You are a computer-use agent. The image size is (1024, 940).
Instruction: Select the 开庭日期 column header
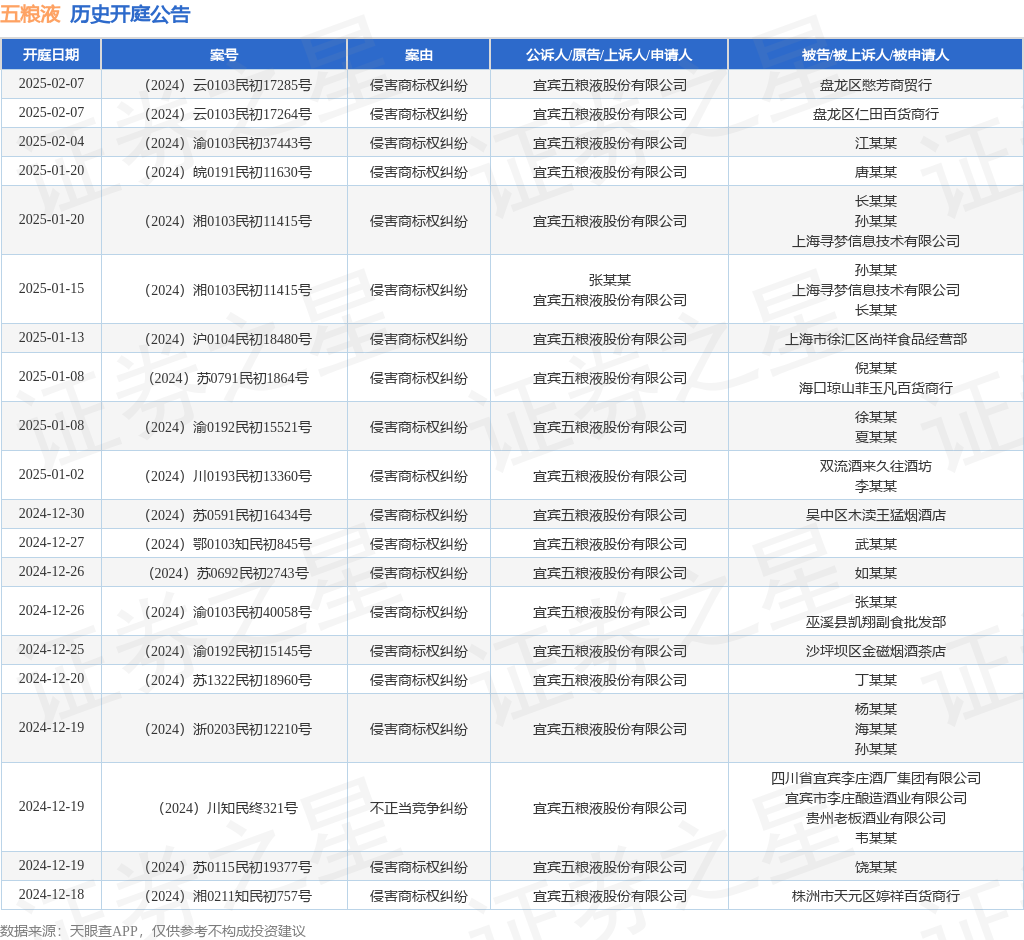51,55
